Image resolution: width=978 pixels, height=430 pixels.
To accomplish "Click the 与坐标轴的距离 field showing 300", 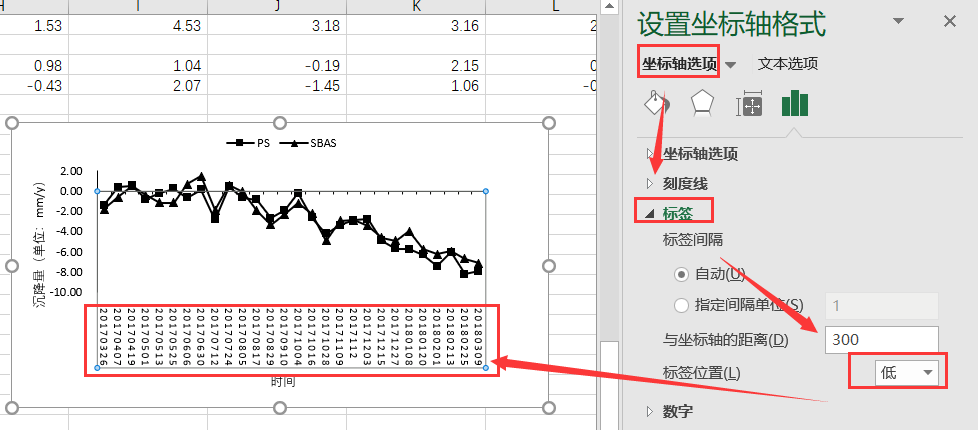I will [x=882, y=340].
